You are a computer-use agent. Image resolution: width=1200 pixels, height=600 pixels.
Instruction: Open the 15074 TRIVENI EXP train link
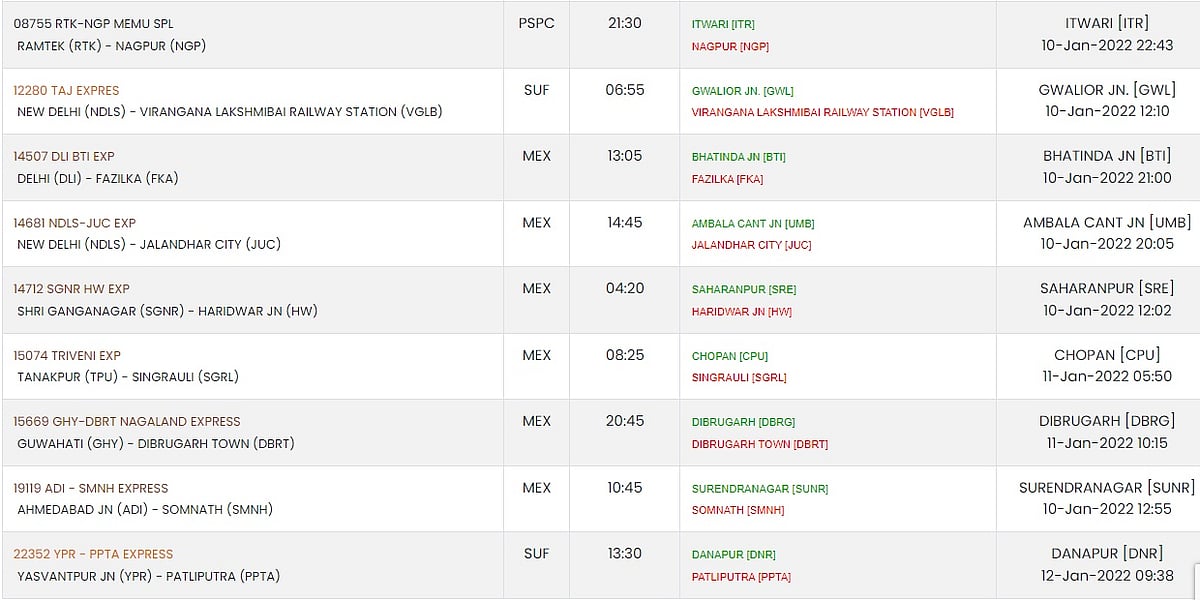click(x=67, y=355)
